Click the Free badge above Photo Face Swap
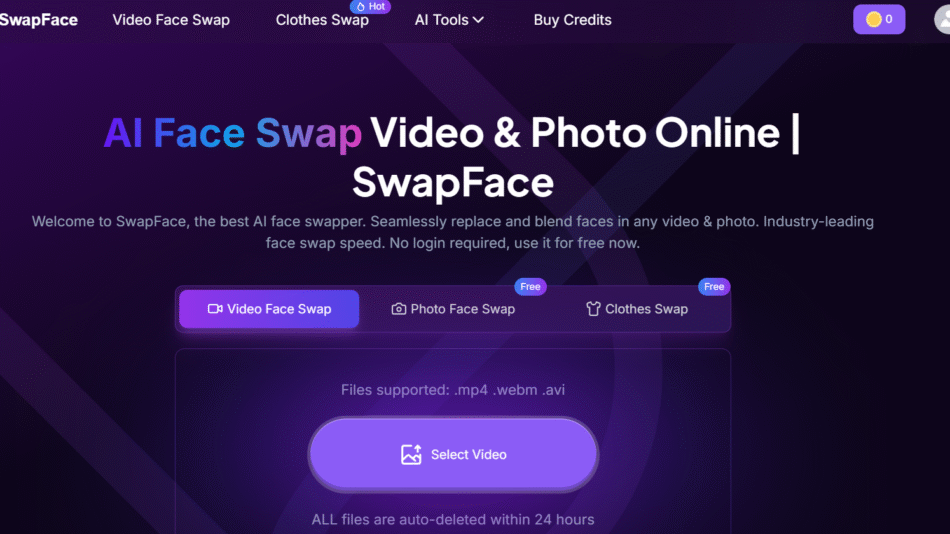The width and height of the screenshot is (950, 534). click(530, 287)
